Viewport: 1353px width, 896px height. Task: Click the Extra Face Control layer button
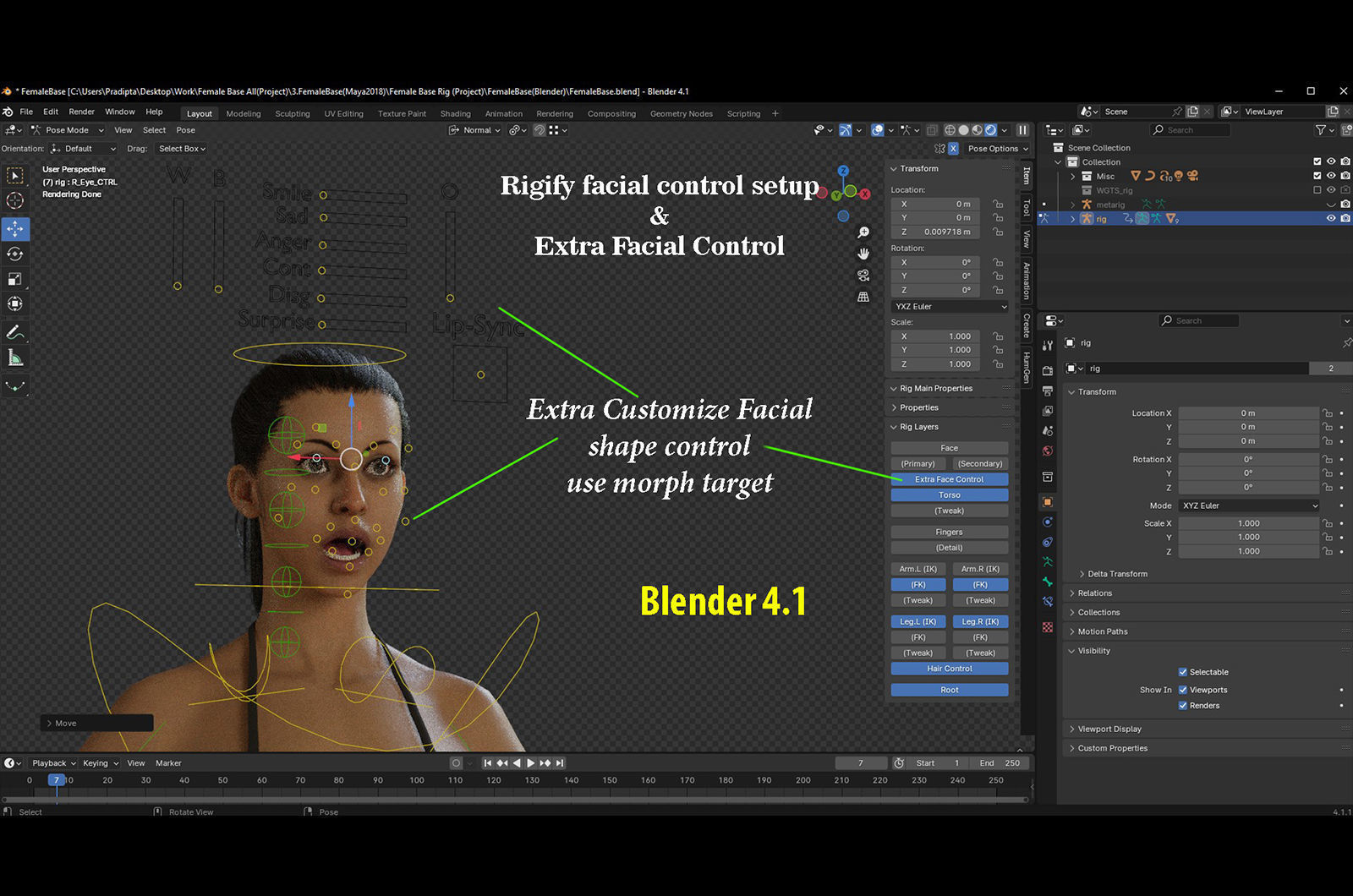coord(949,479)
